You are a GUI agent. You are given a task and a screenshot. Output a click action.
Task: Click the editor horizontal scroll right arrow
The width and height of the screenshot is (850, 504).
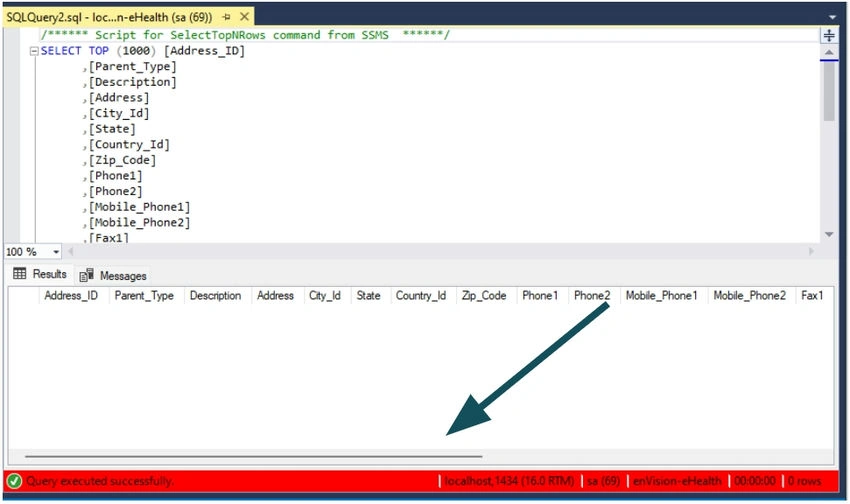(x=812, y=251)
